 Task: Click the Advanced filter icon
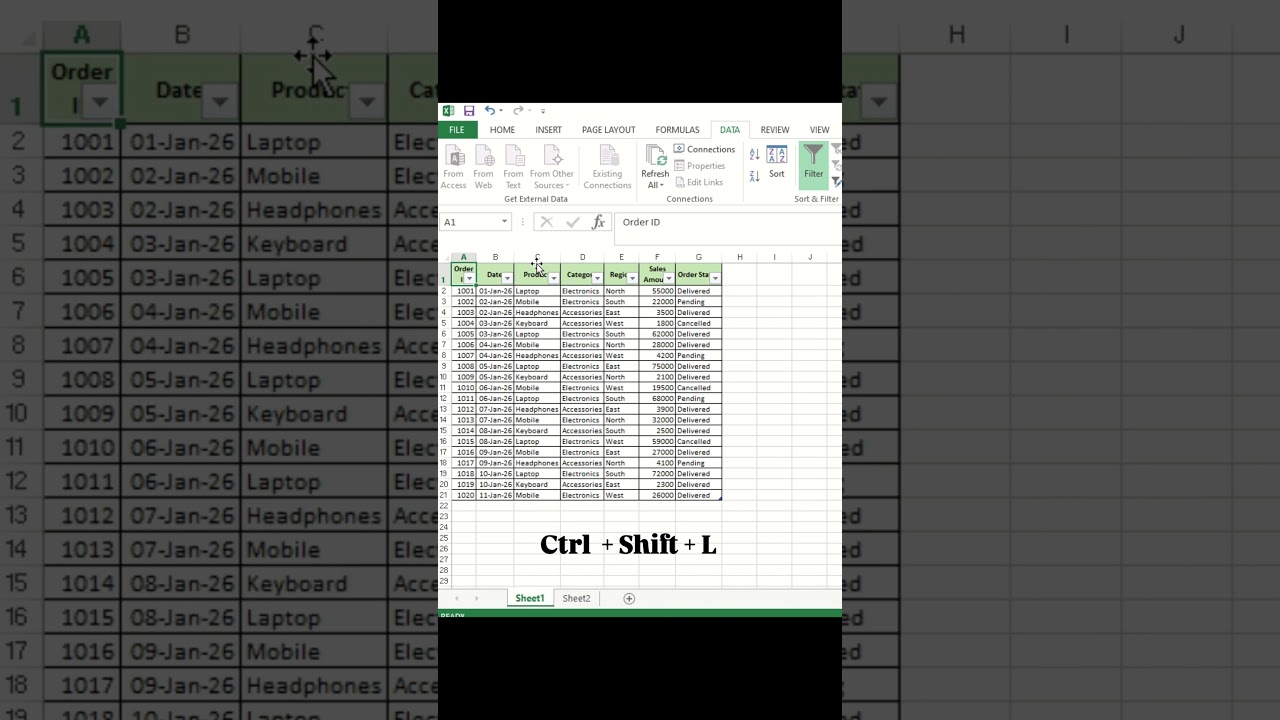(x=837, y=181)
